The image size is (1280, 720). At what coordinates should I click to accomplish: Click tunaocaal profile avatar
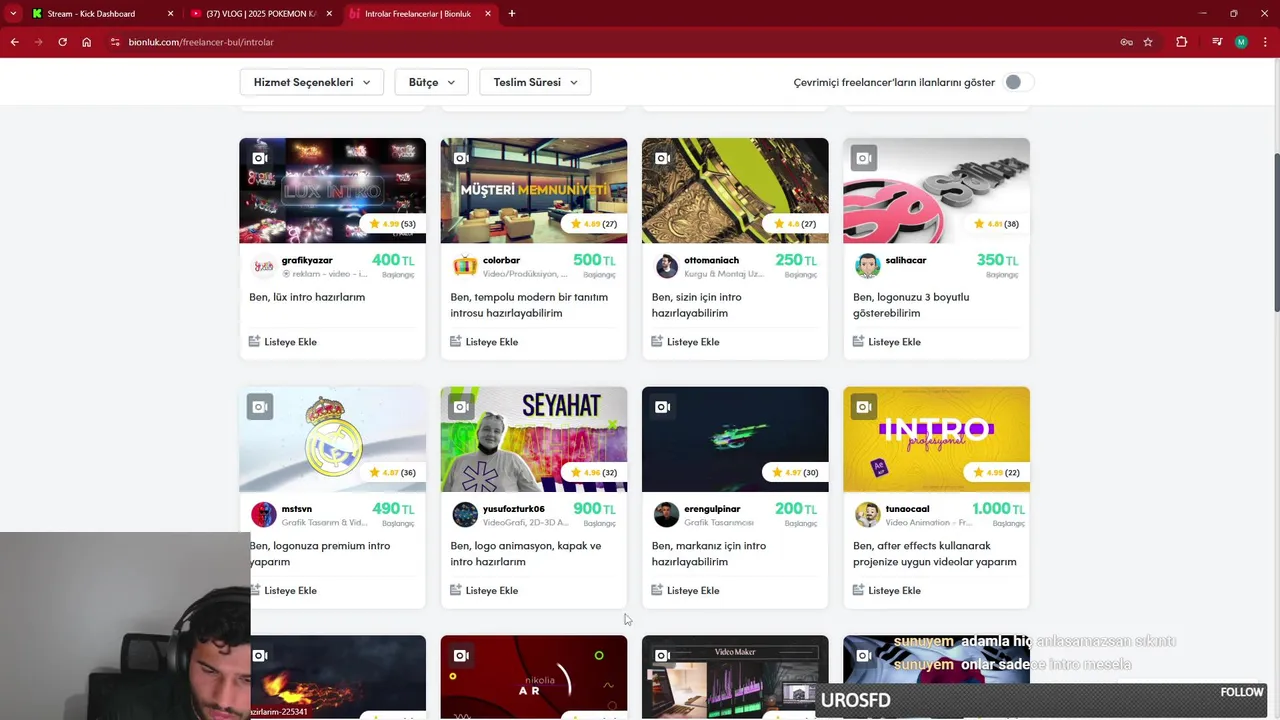coord(868,515)
